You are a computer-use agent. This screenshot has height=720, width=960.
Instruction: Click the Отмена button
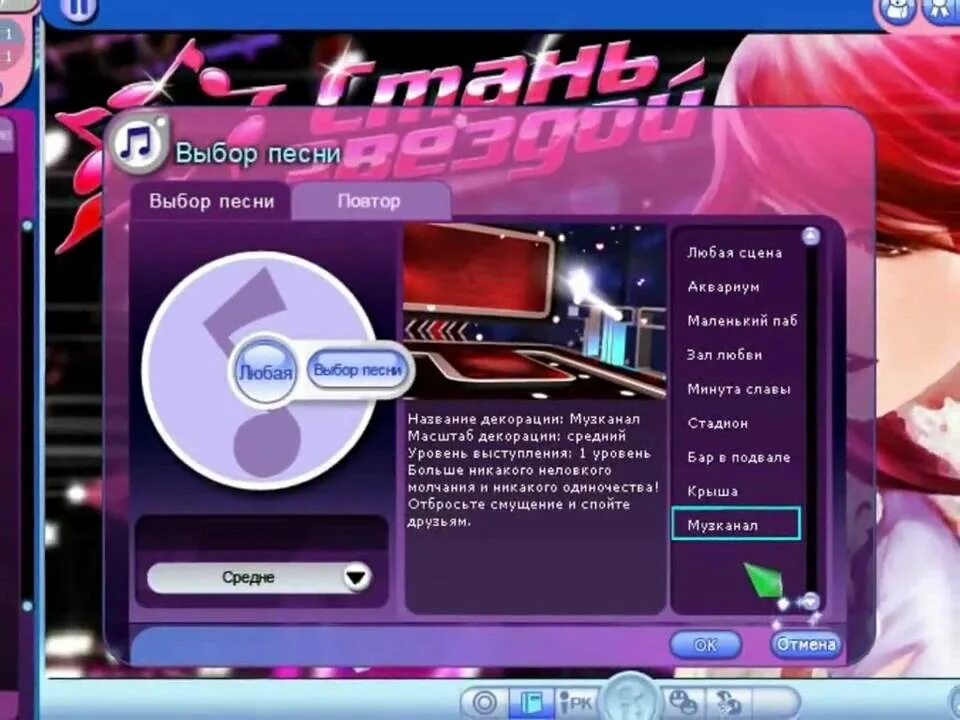805,645
